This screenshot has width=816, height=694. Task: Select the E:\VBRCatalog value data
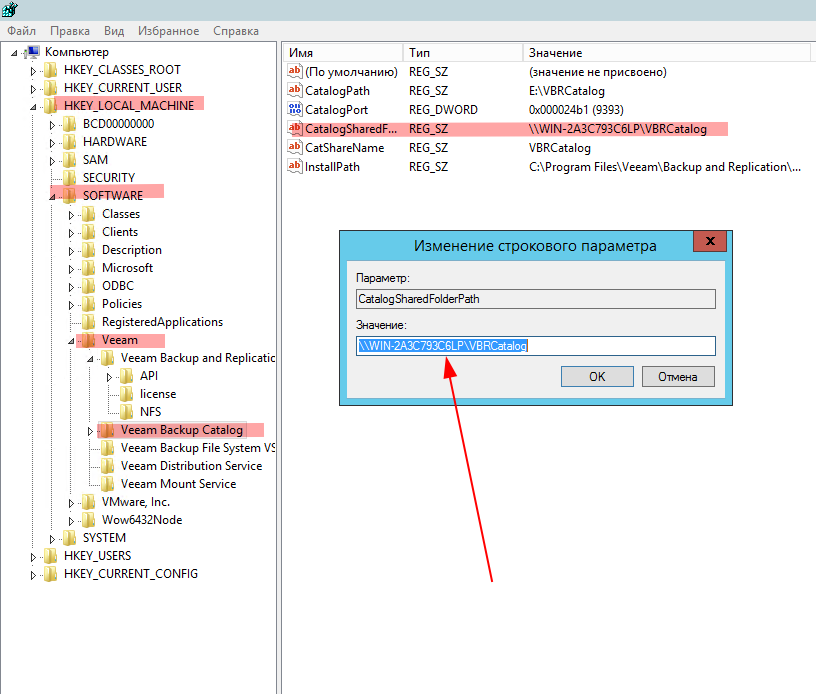567,91
